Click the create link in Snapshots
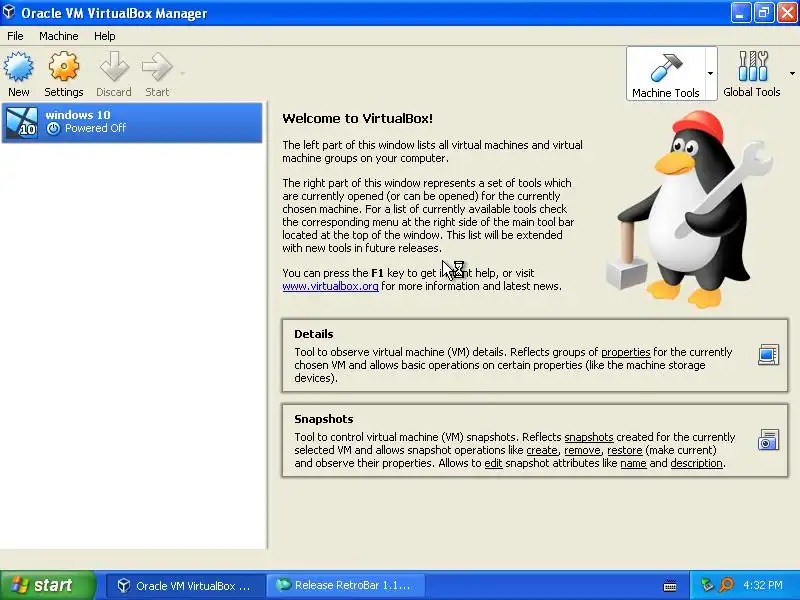The height and width of the screenshot is (600, 800). pyautogui.click(x=542, y=450)
